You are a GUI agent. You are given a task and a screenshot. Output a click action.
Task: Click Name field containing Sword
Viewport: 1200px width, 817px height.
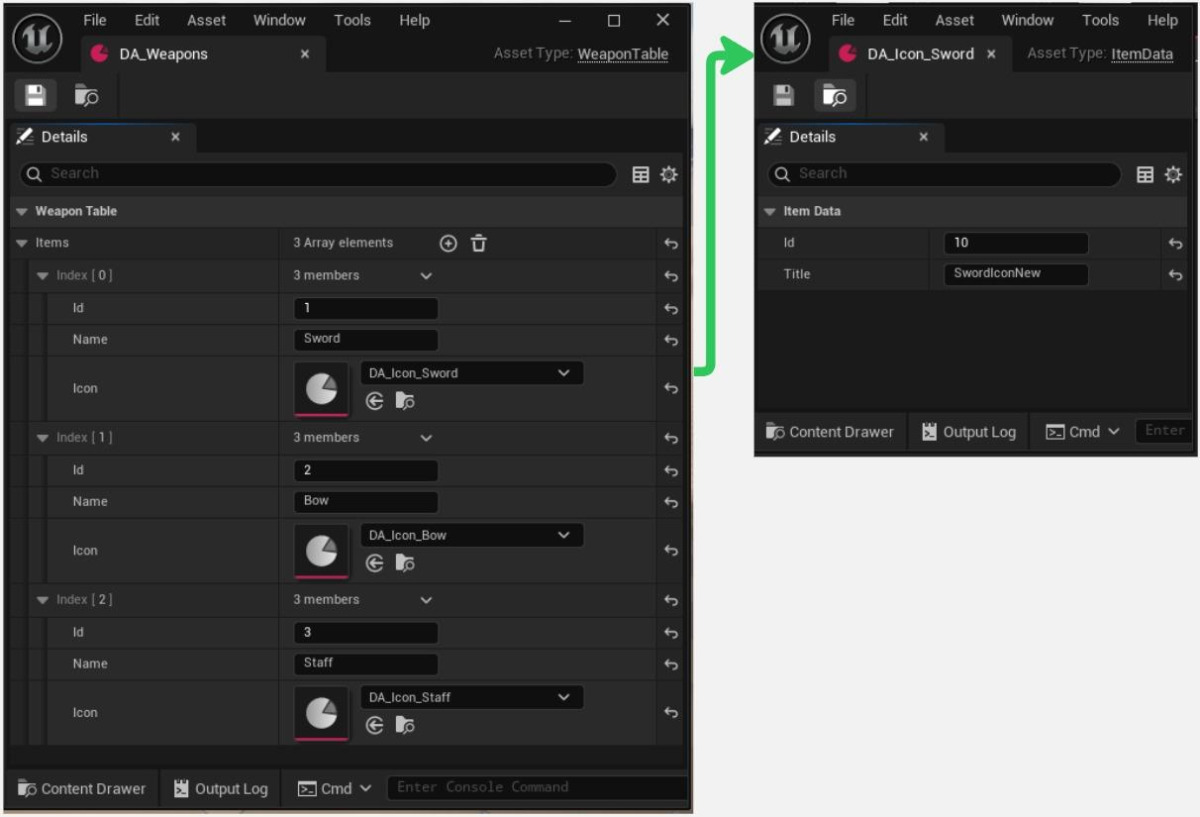(366, 339)
